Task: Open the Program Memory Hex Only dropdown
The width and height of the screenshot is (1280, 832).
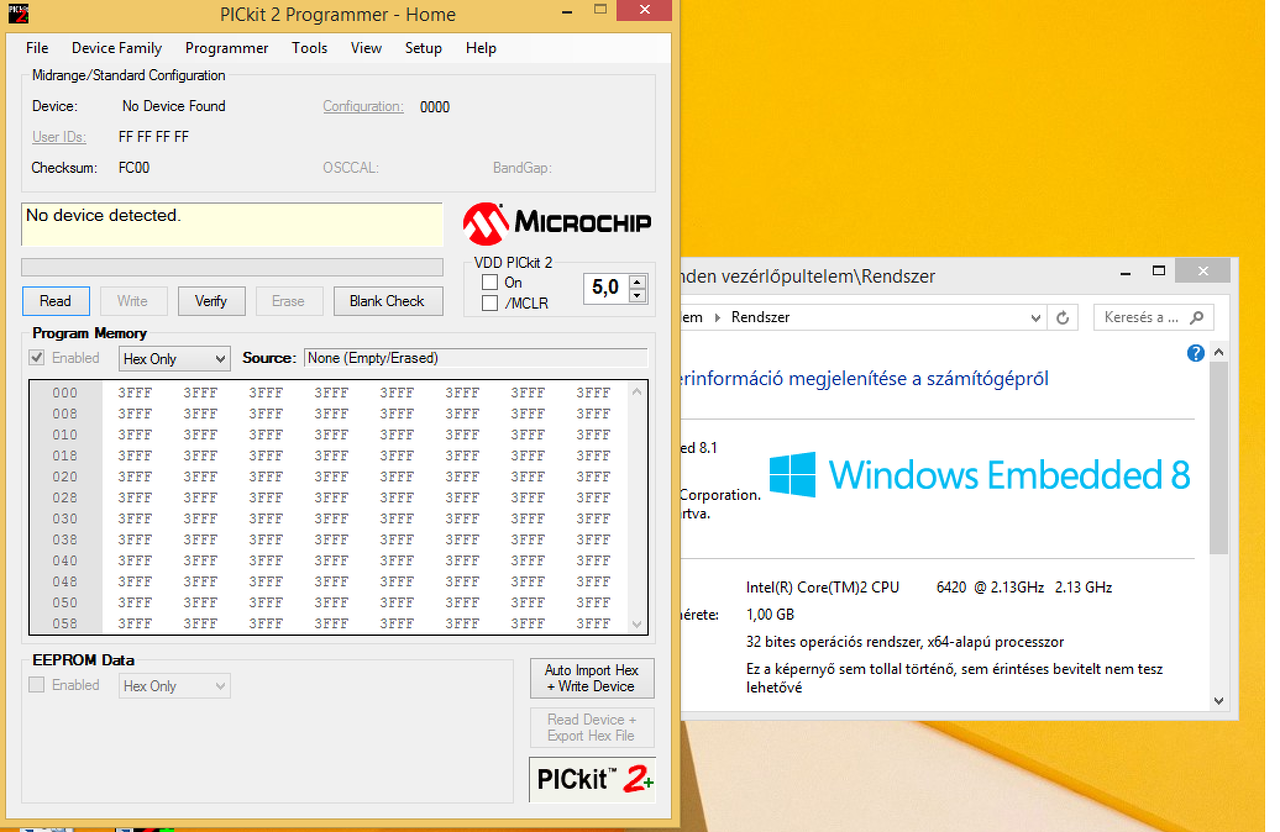Action: [174, 359]
